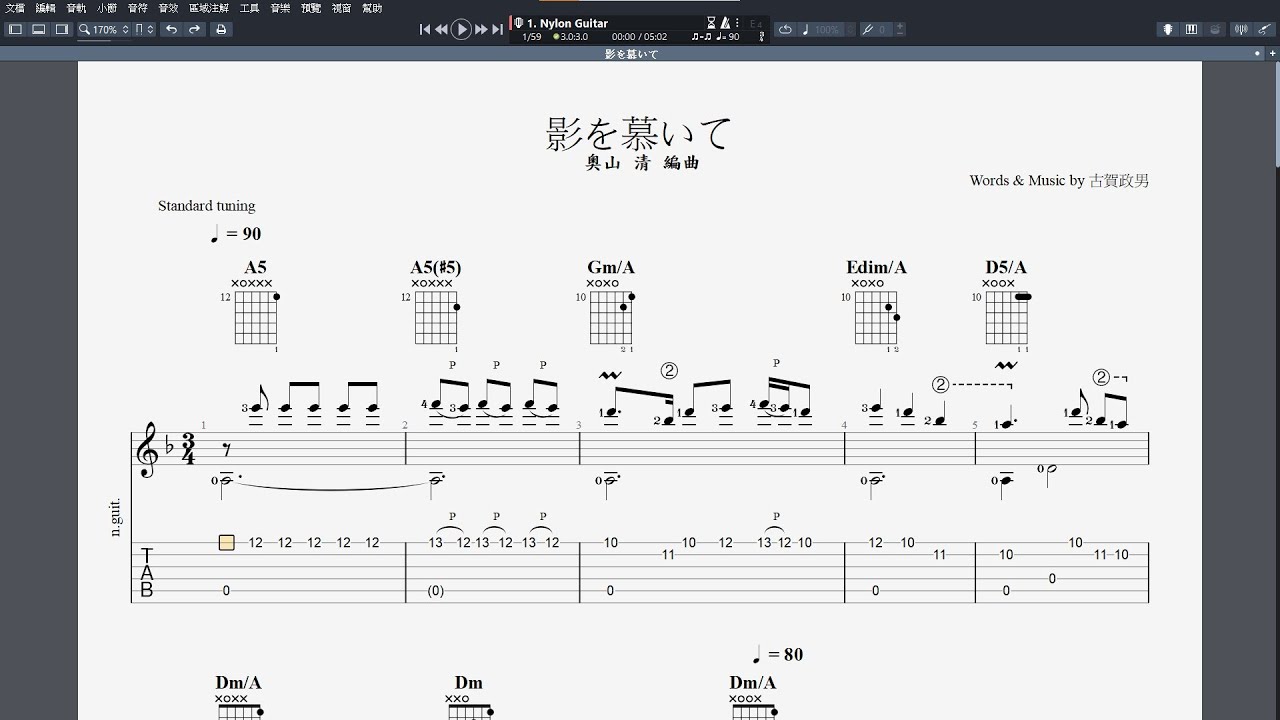Undo the last edit

coord(171,30)
